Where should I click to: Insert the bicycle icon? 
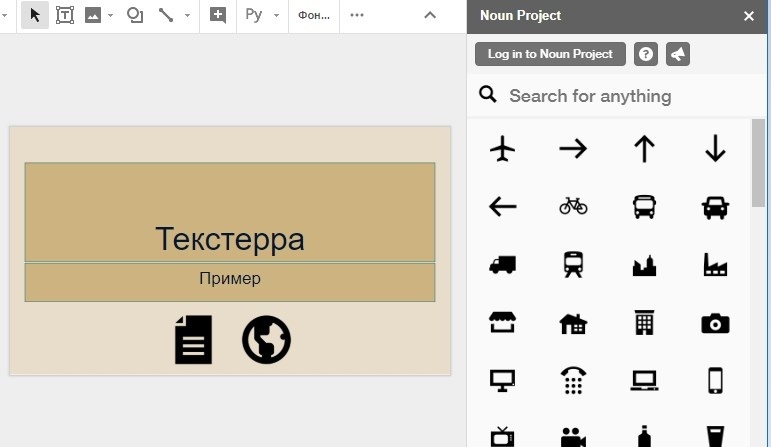[x=573, y=206]
